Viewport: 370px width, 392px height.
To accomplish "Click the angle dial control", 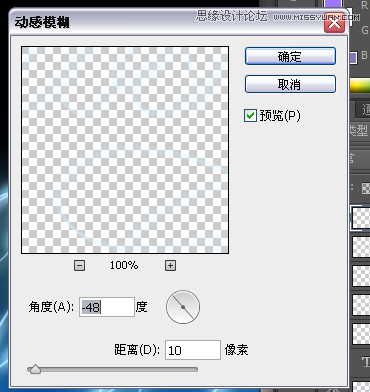I will [x=183, y=307].
